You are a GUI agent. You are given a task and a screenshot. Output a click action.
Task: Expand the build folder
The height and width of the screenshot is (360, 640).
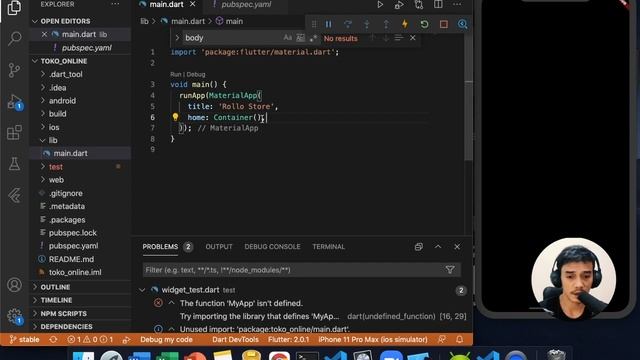coord(57,113)
